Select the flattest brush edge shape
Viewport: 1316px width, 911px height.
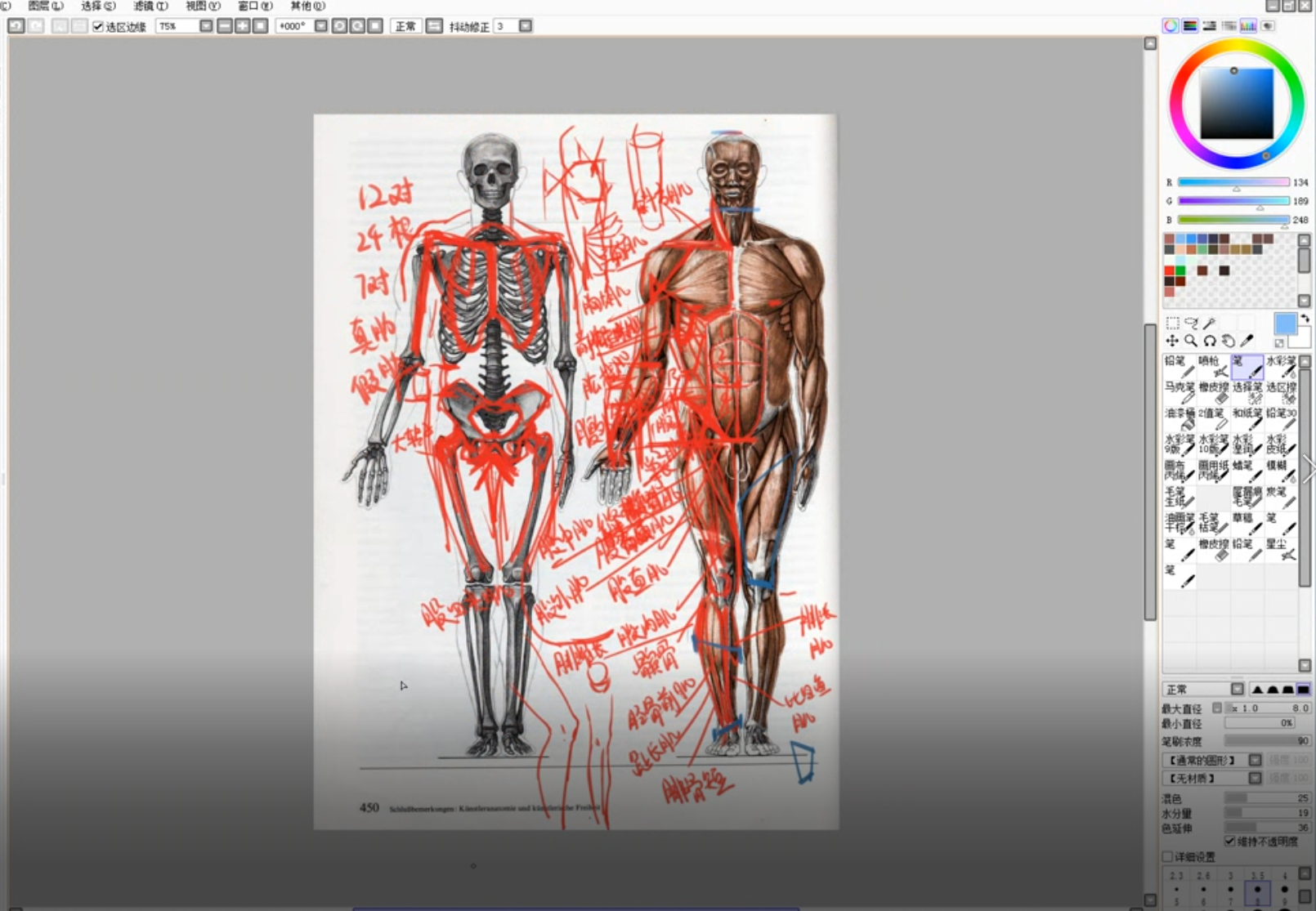tap(1303, 690)
